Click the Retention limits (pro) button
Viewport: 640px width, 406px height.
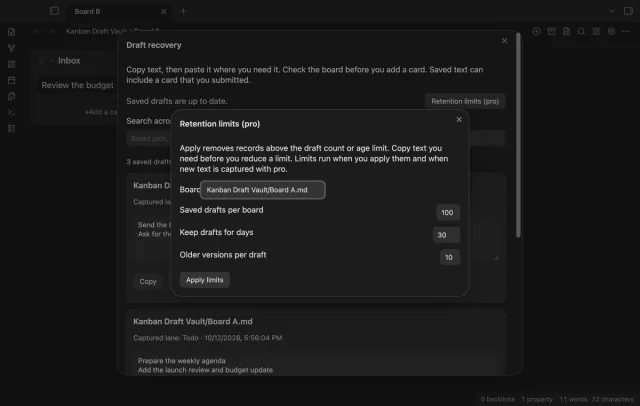click(465, 101)
